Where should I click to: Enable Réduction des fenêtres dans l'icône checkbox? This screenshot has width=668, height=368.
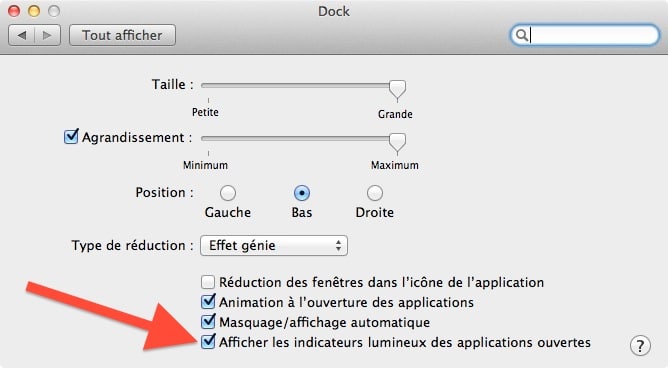click(208, 282)
